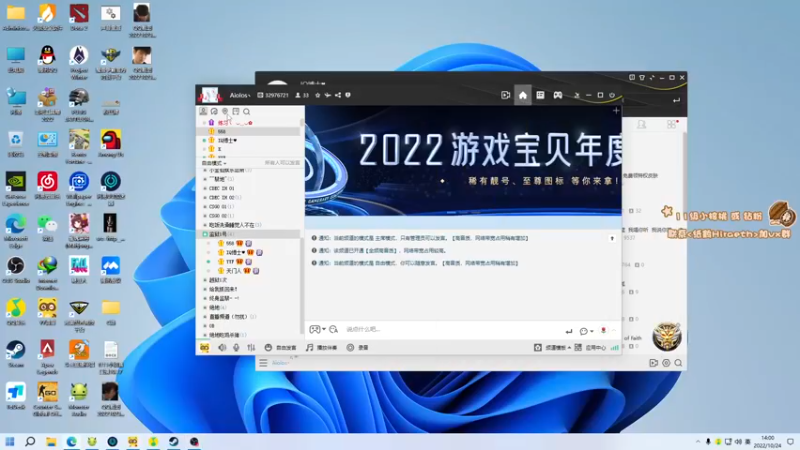Click the music play accompaniment button
The image size is (800, 450).
pyautogui.click(x=321, y=347)
